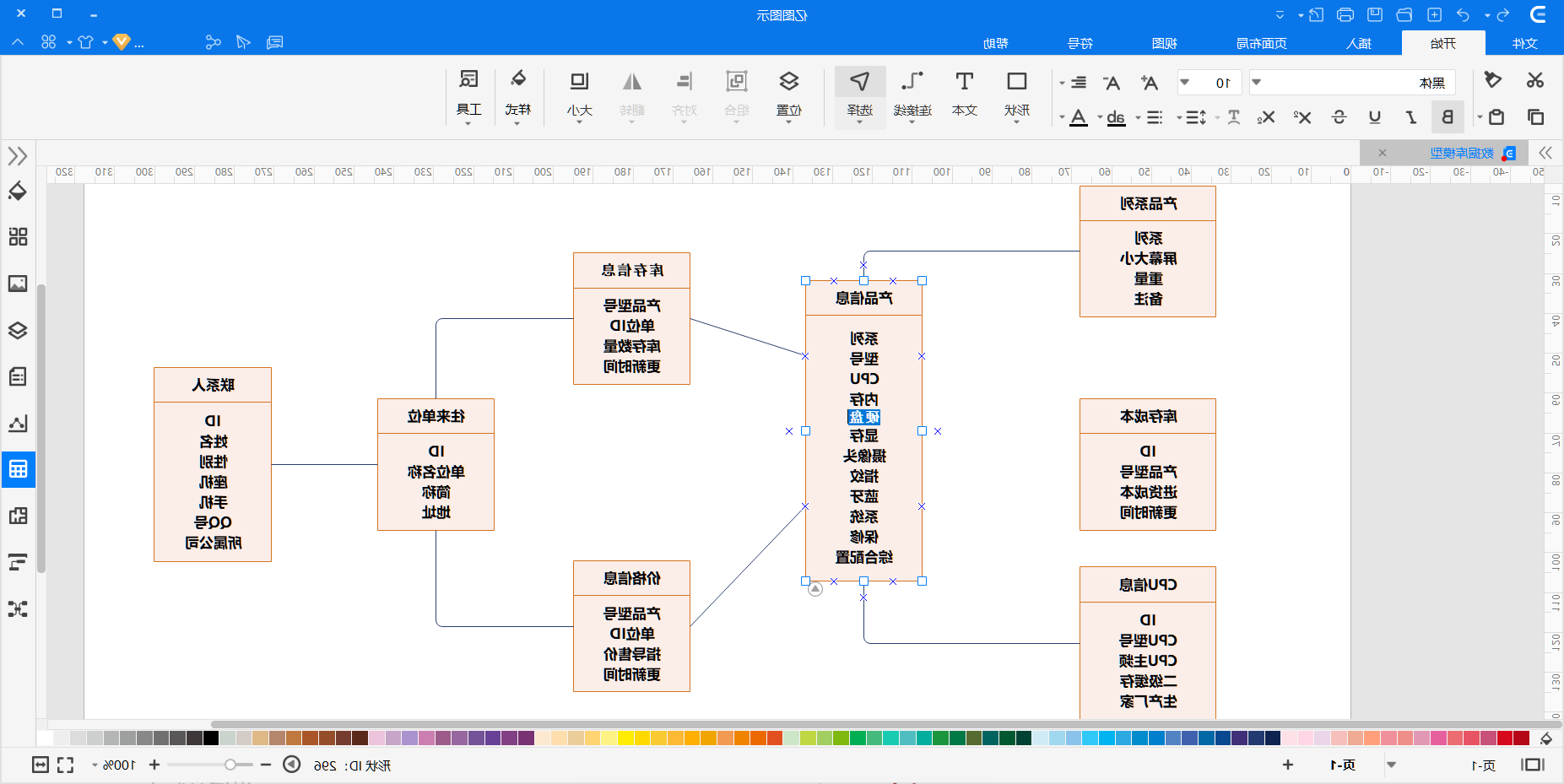
Task: Toggle Strikethrough formatting
Action: pos(1339,116)
